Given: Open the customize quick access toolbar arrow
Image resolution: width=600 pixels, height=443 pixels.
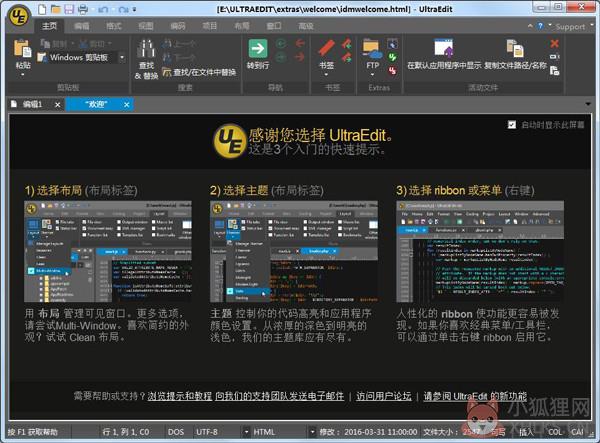Looking at the screenshot, I should (x=134, y=10).
